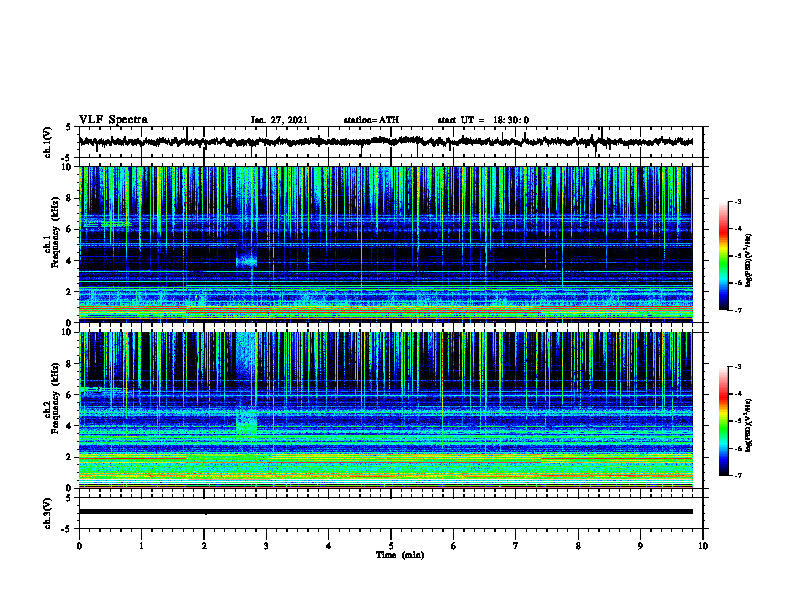Screen dimensions: 792x612
Task: Click the "-5" tick on ch.1(V) voltage axis
Action: 67,158
